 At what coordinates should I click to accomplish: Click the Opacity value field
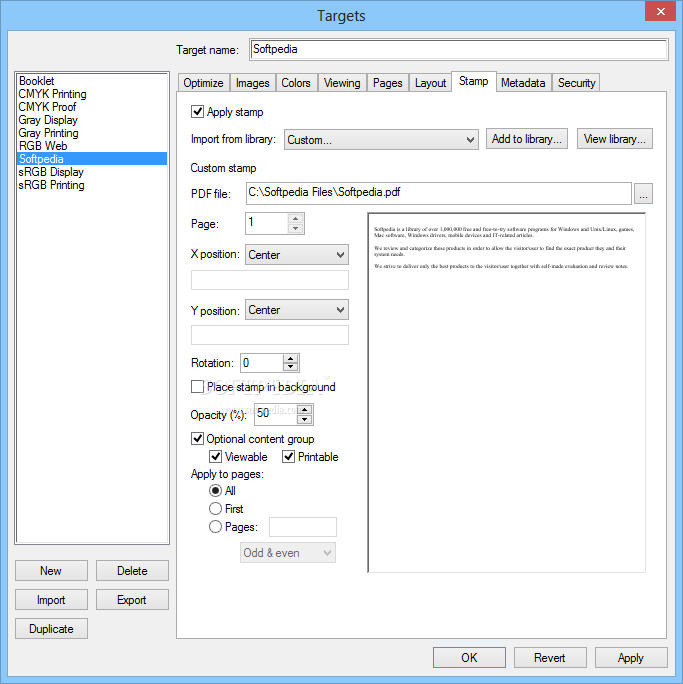tap(276, 414)
